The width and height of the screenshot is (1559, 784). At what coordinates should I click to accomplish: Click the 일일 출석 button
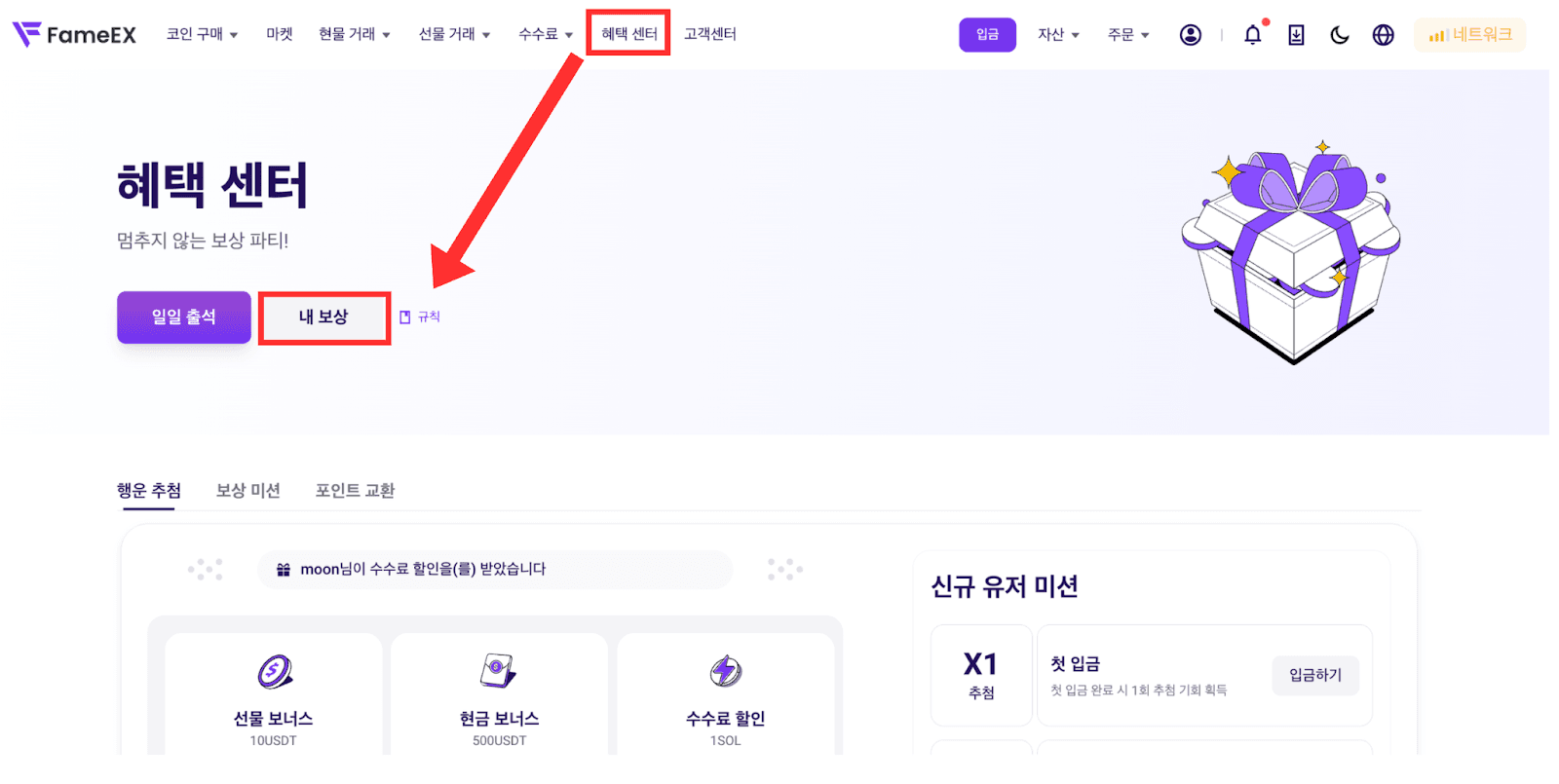[184, 317]
